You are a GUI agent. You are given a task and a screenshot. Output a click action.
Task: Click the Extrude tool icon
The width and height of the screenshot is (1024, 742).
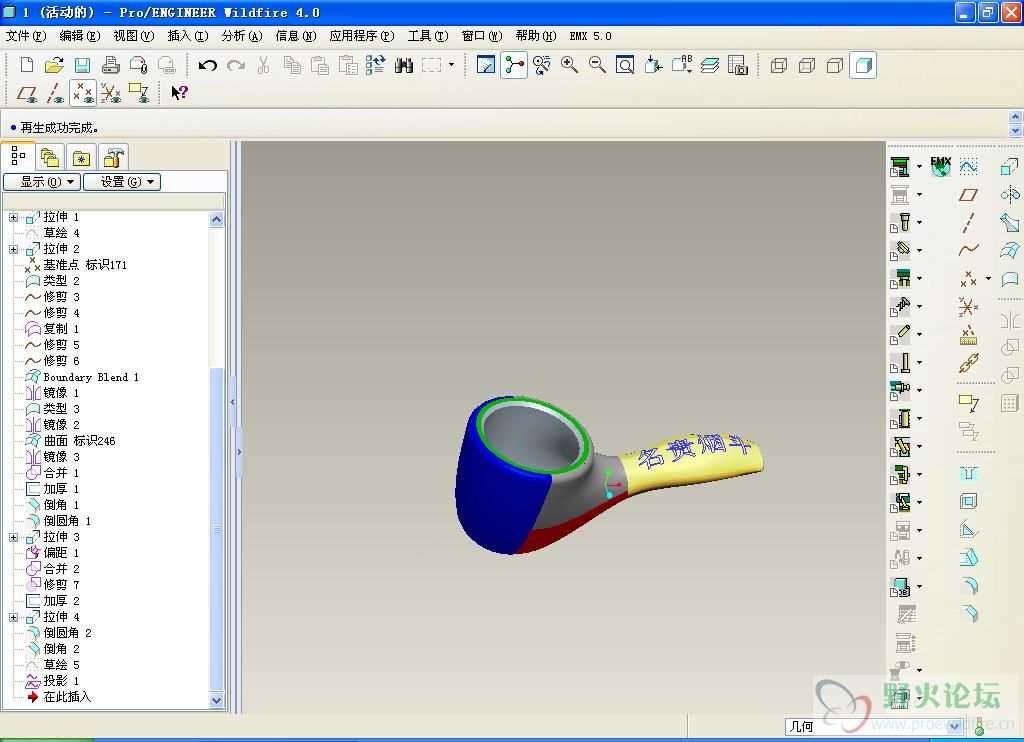[x=1010, y=167]
